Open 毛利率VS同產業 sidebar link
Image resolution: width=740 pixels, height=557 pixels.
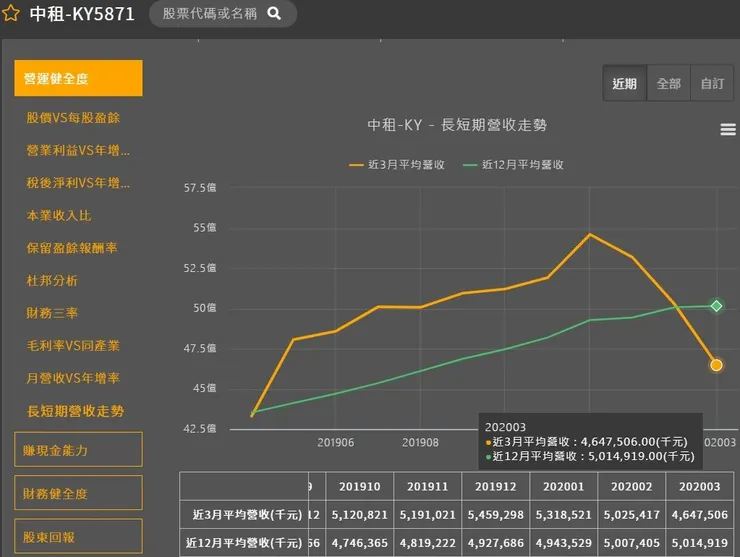click(x=73, y=346)
